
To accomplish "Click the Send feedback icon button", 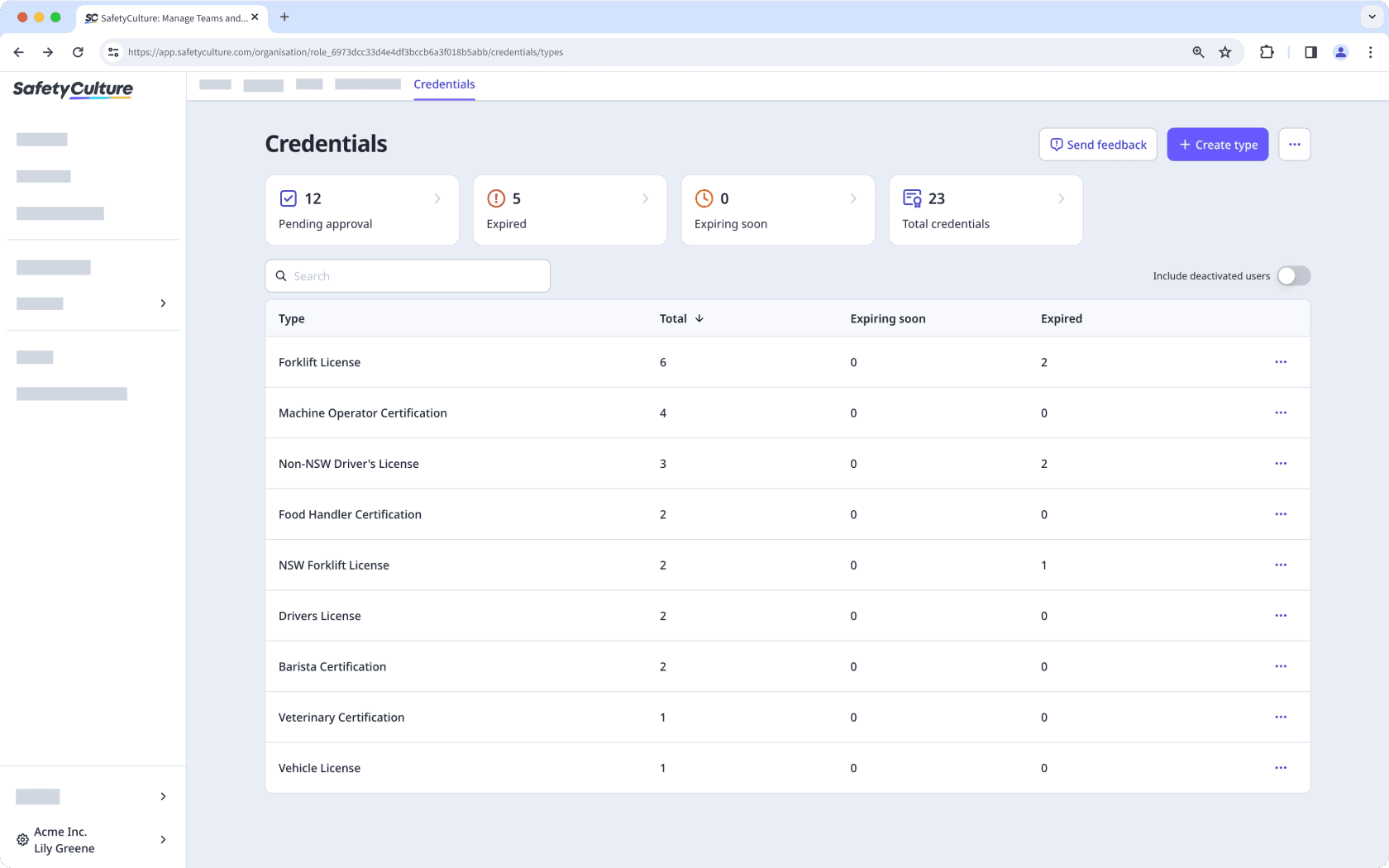I will pyautogui.click(x=1056, y=144).
